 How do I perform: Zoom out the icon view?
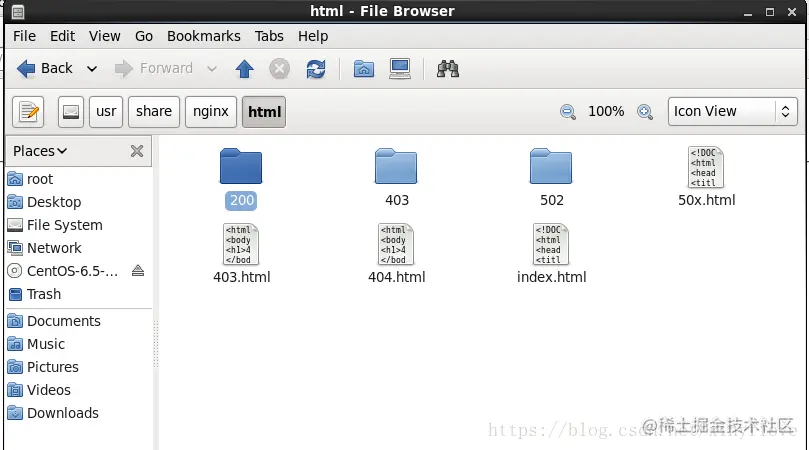[x=568, y=111]
